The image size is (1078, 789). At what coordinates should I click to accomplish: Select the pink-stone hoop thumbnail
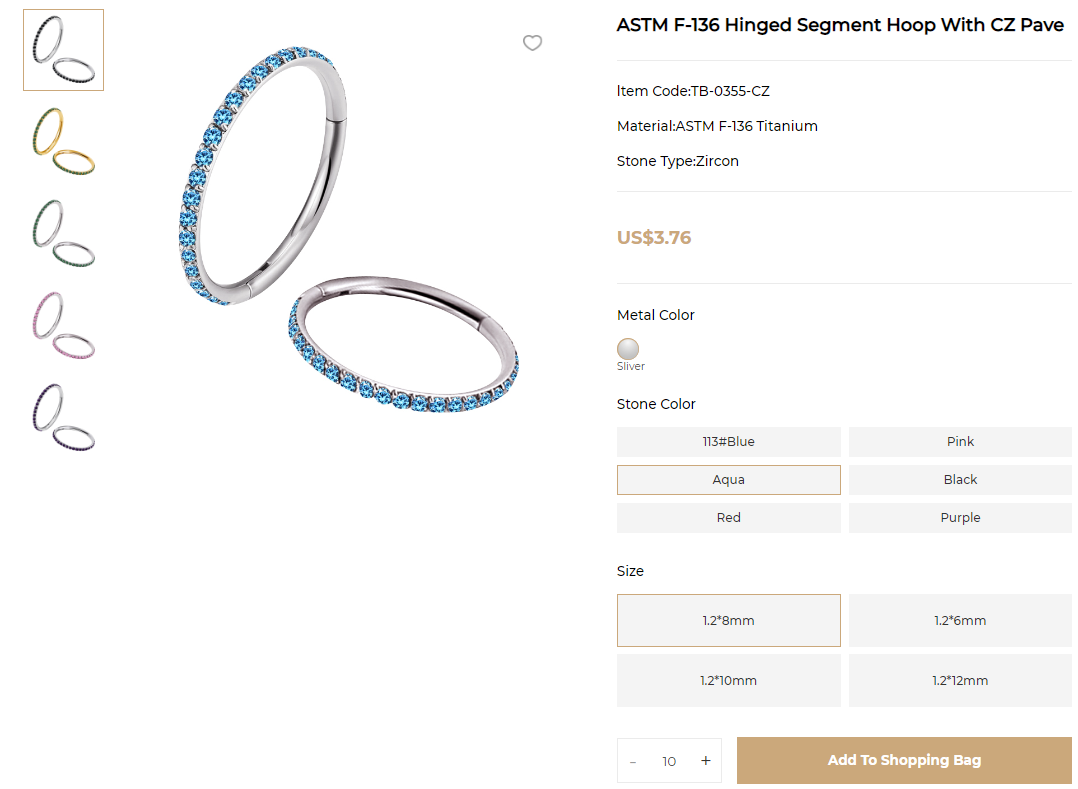[63, 326]
